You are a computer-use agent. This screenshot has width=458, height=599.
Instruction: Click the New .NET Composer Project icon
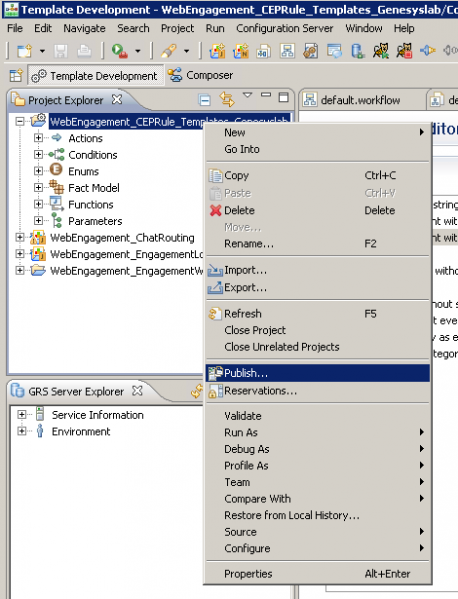point(241,51)
